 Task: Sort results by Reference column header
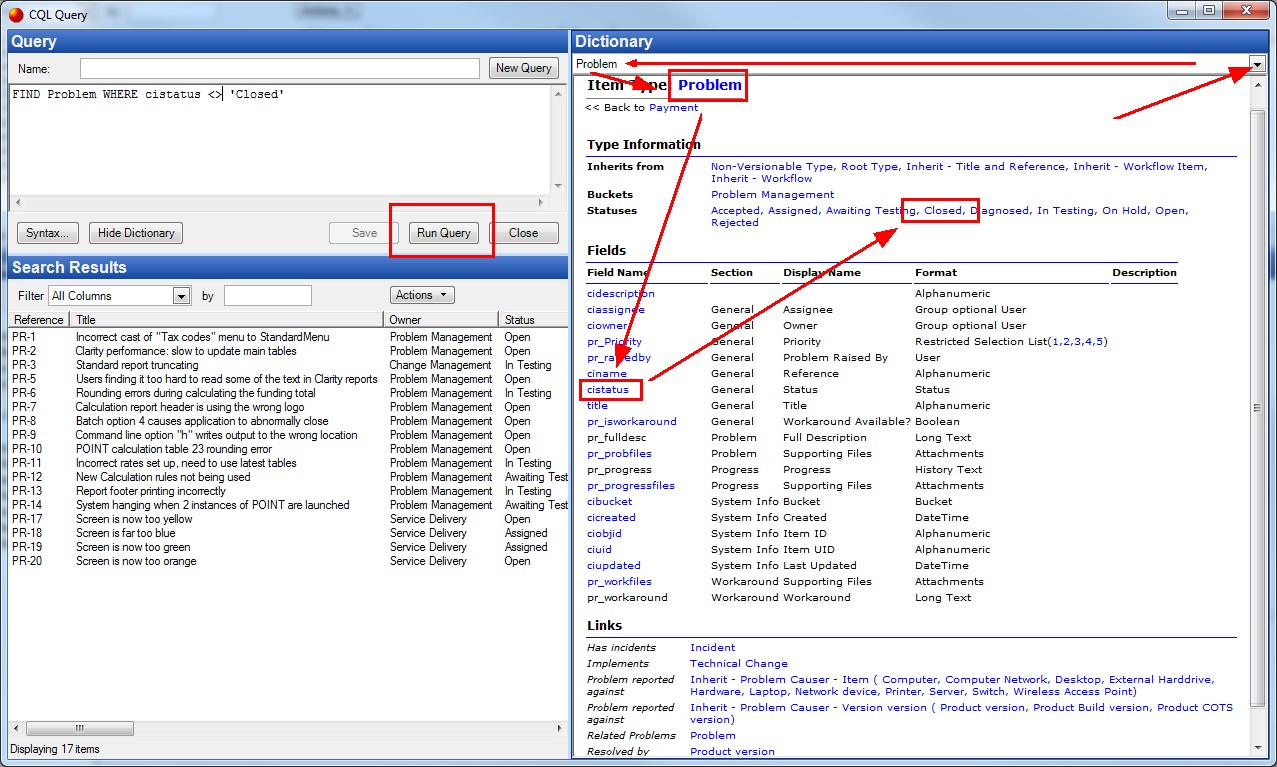coord(38,320)
